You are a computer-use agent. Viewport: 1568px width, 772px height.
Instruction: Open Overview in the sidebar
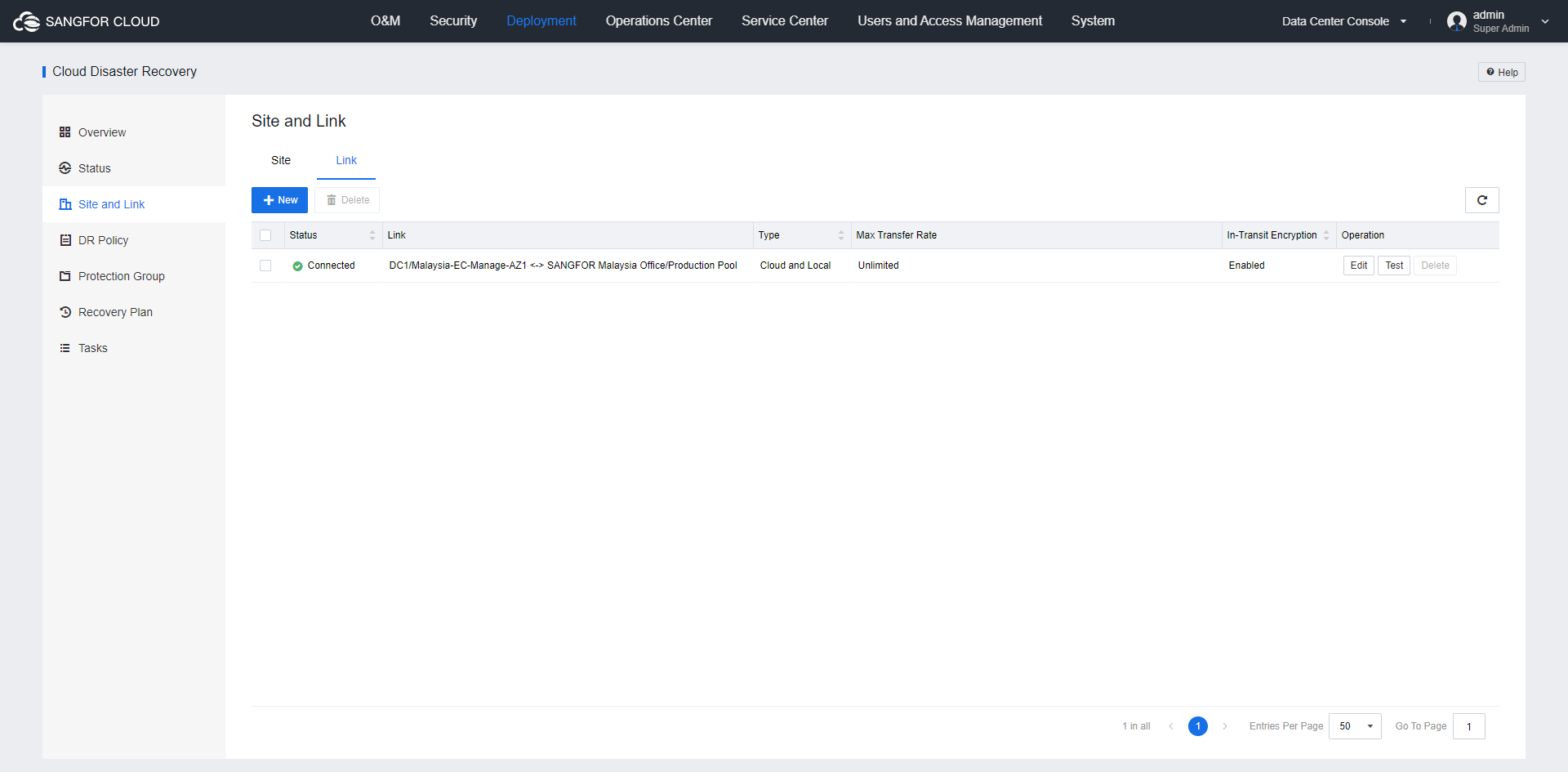point(134,132)
